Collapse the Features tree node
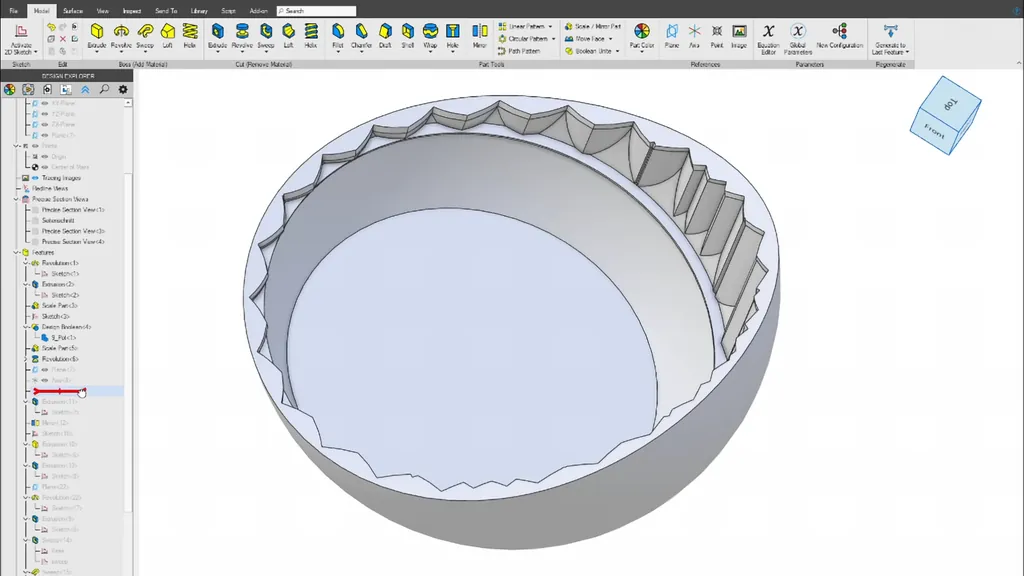Image resolution: width=1024 pixels, height=576 pixels. tap(16, 252)
